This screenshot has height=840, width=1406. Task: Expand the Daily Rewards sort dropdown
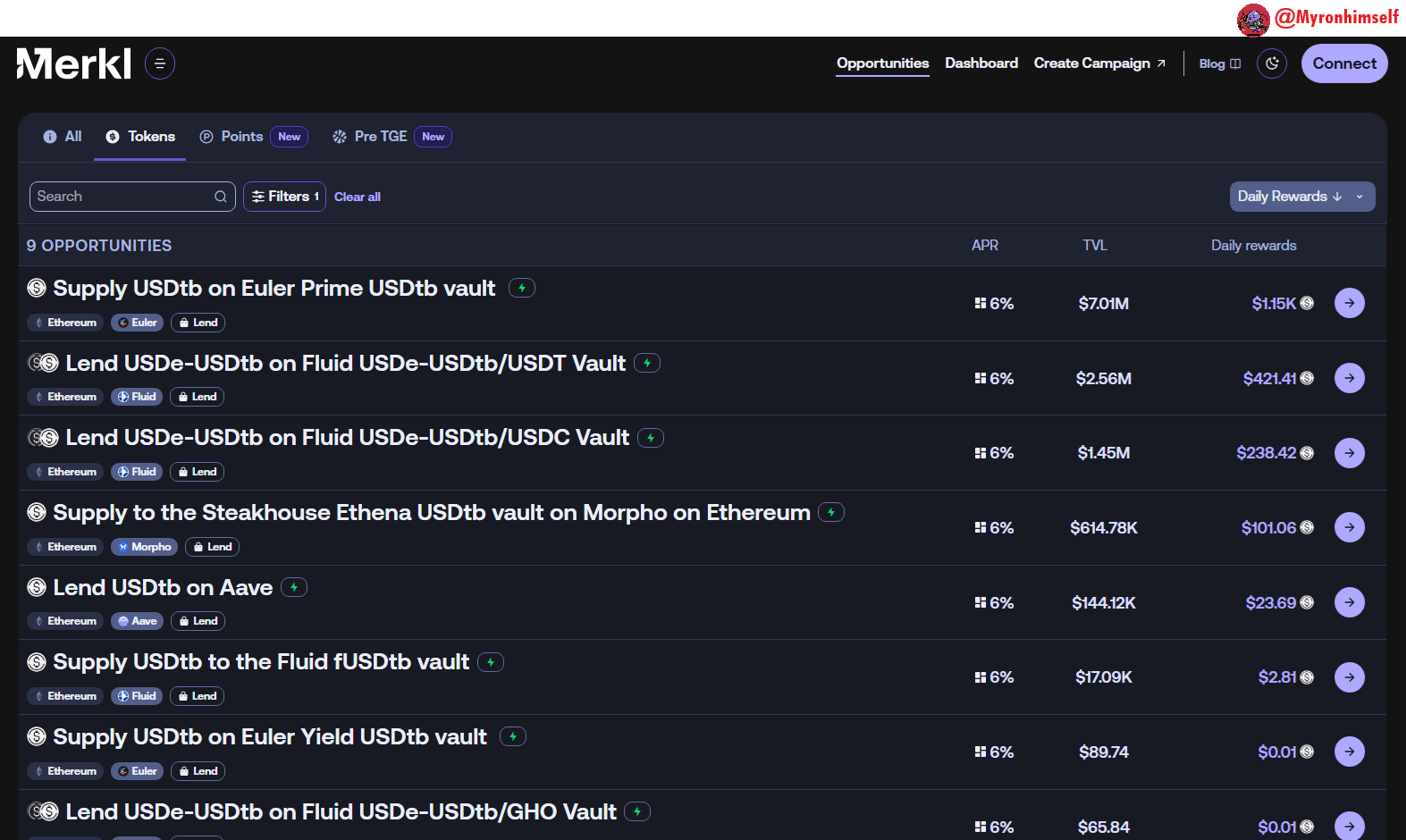coord(1302,197)
